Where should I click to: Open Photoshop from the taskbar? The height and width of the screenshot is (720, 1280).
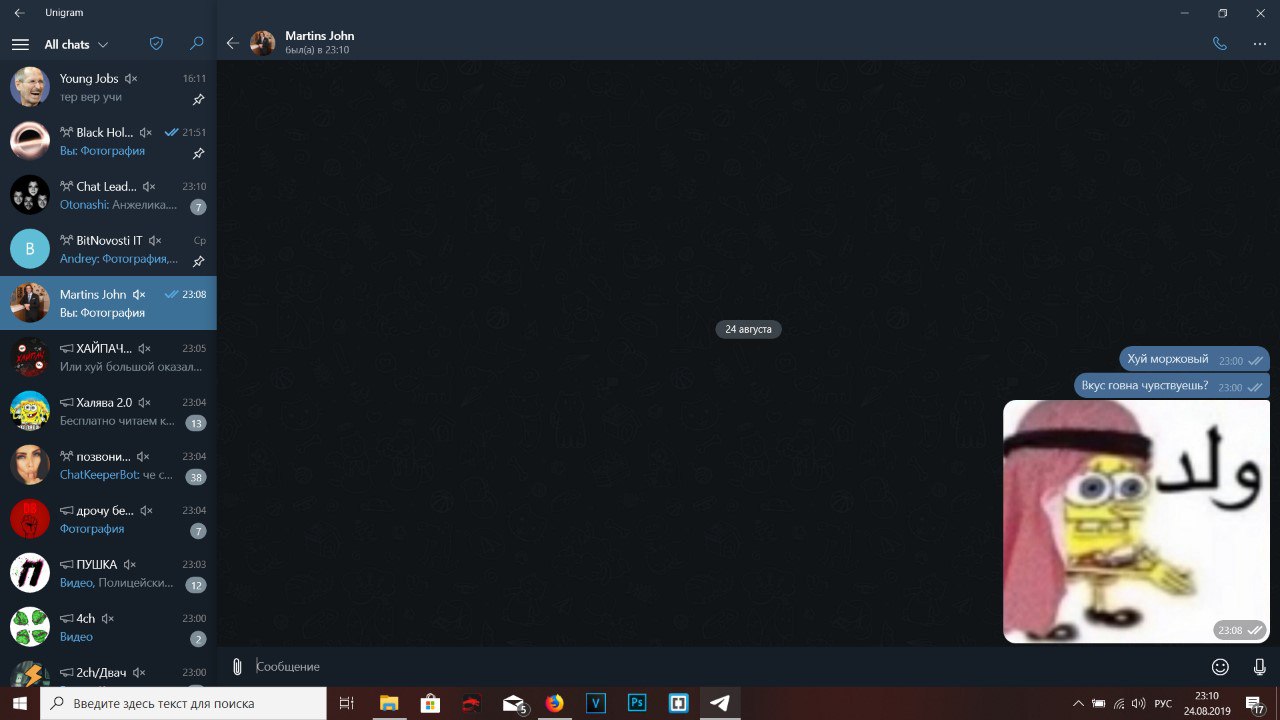pos(637,703)
